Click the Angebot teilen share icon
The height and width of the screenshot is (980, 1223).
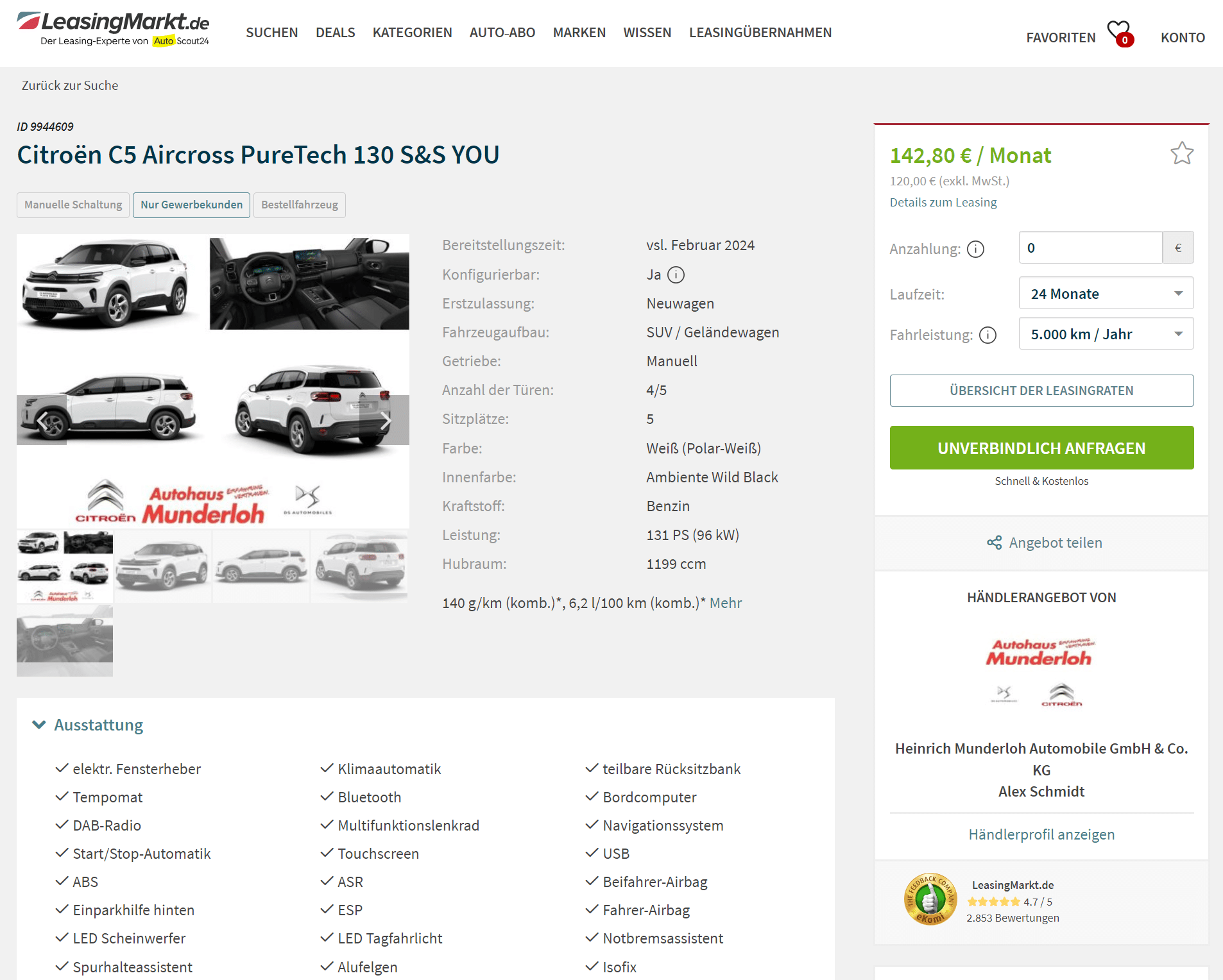pos(994,543)
